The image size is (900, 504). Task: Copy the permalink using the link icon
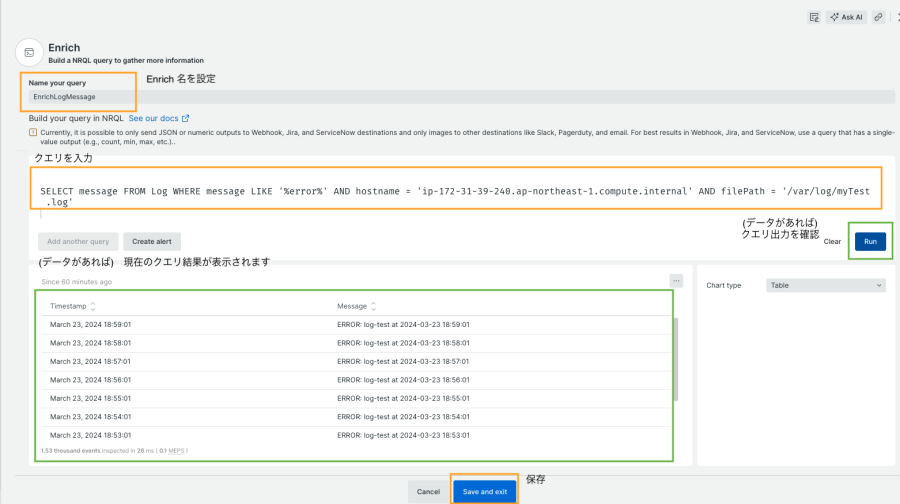coord(878,17)
